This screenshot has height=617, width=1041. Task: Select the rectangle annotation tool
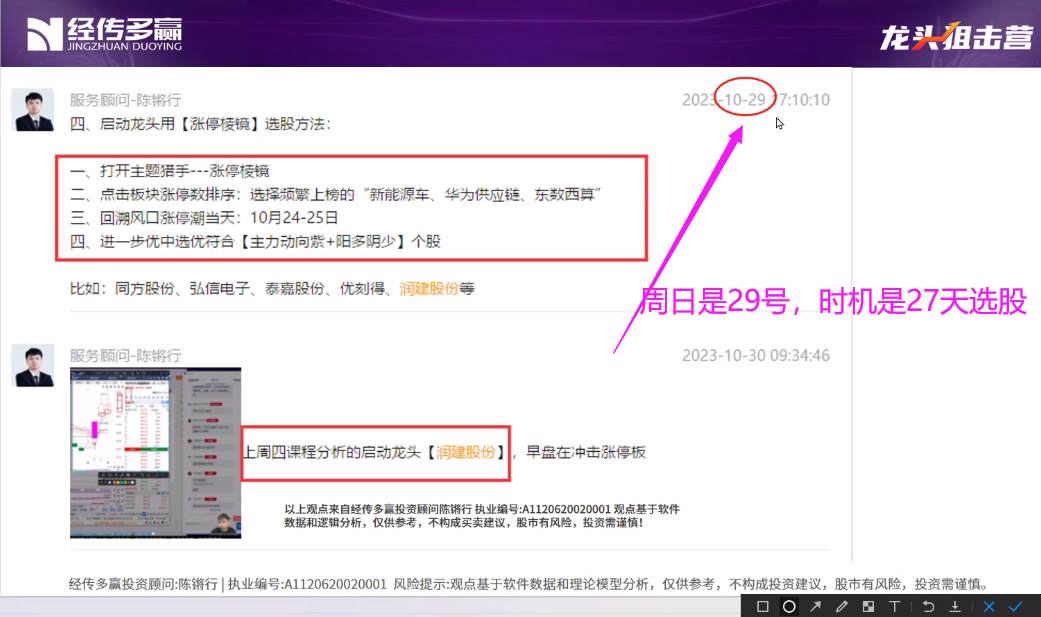[x=762, y=606]
